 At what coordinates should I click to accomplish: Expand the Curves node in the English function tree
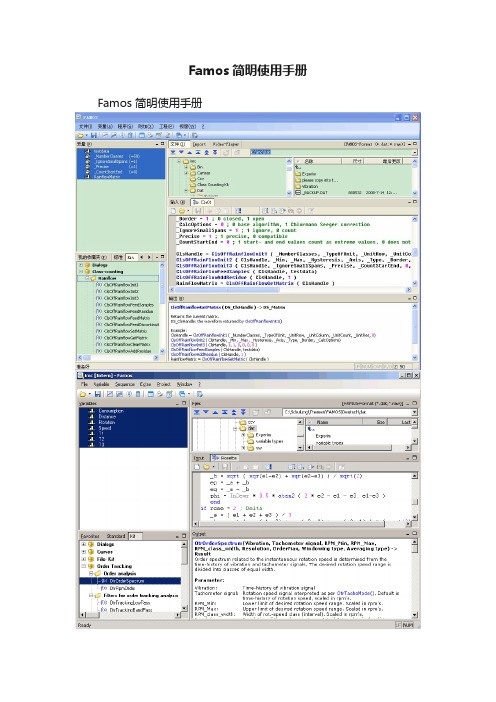tap(84, 552)
